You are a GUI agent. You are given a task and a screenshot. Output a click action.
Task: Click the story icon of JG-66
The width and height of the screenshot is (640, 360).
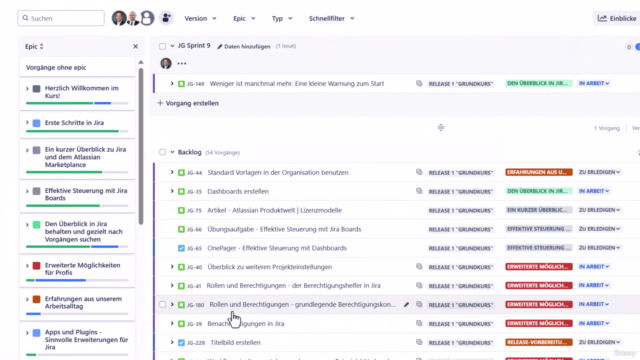click(181, 229)
